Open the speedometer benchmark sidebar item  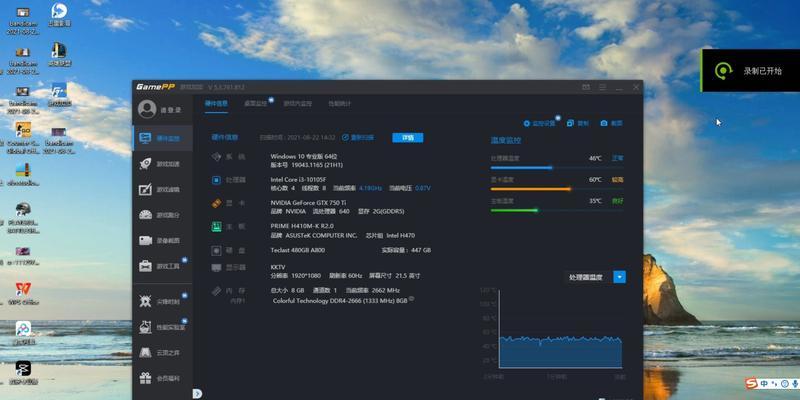click(x=162, y=215)
